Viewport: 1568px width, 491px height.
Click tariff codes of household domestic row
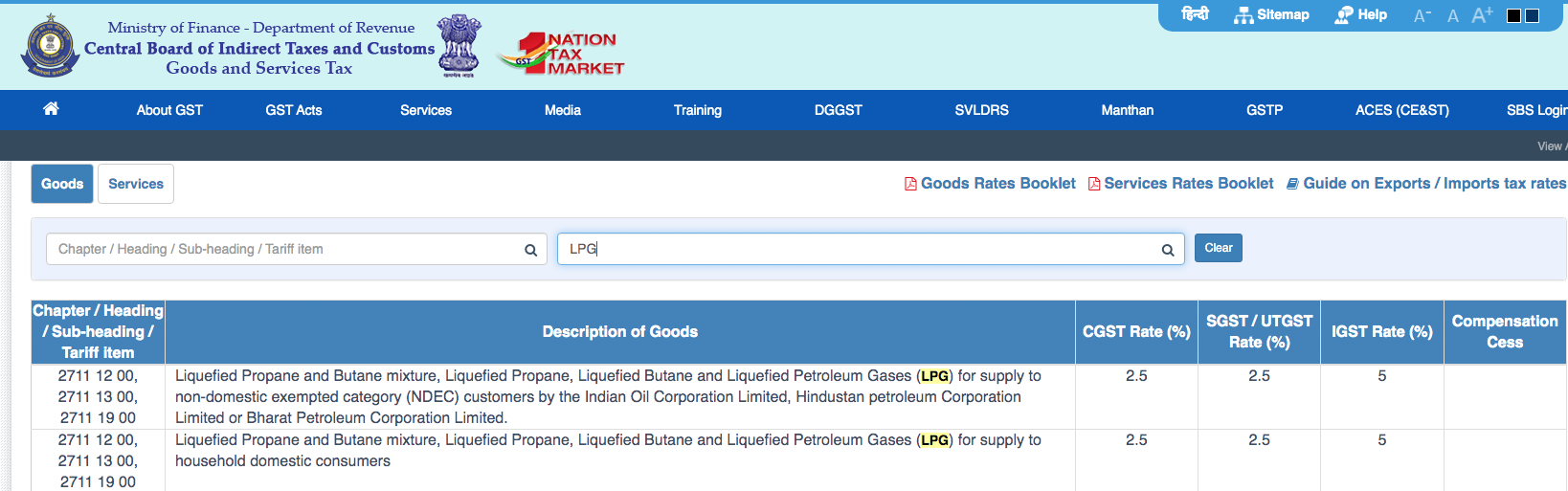tap(98, 461)
